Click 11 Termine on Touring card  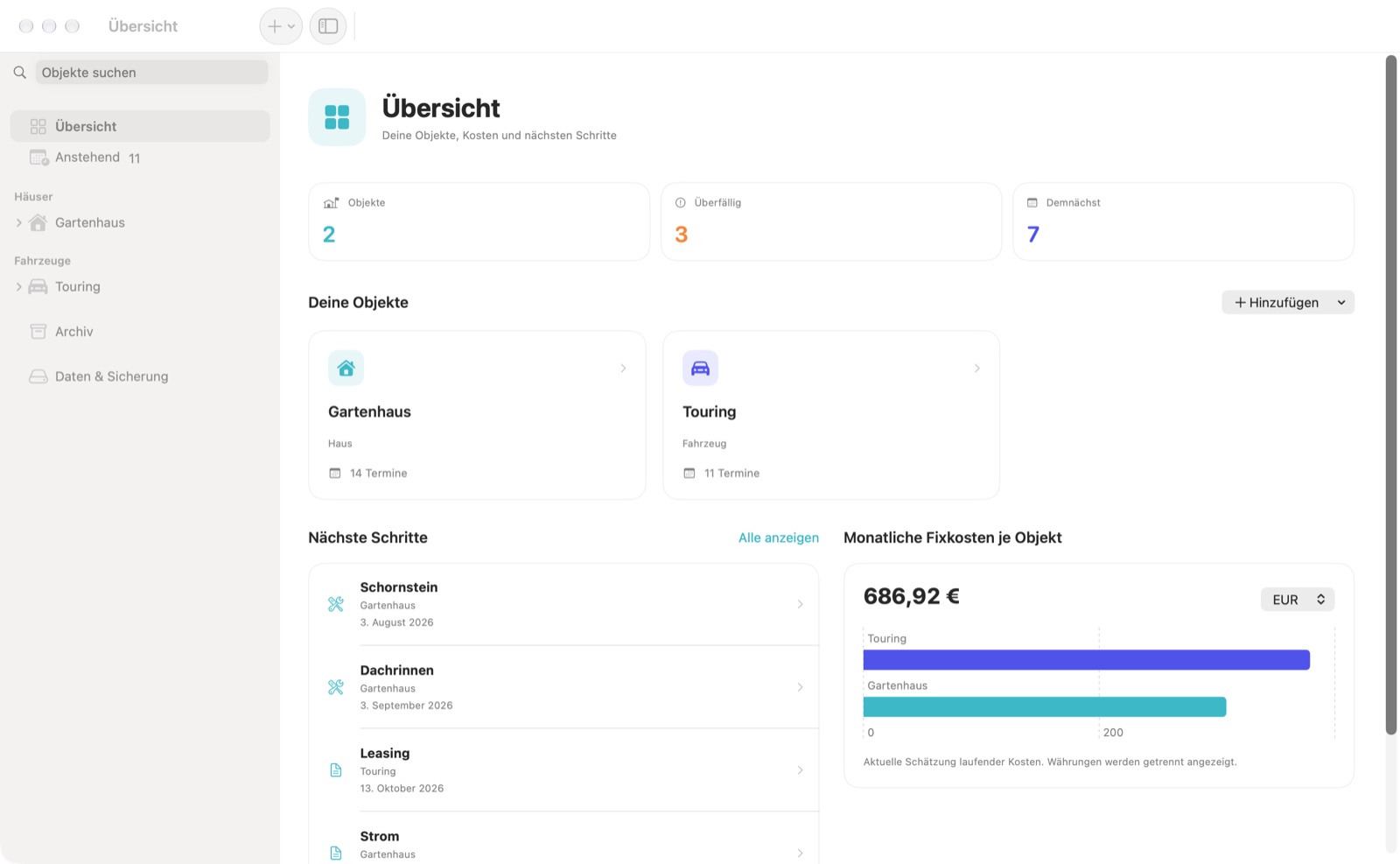click(721, 474)
